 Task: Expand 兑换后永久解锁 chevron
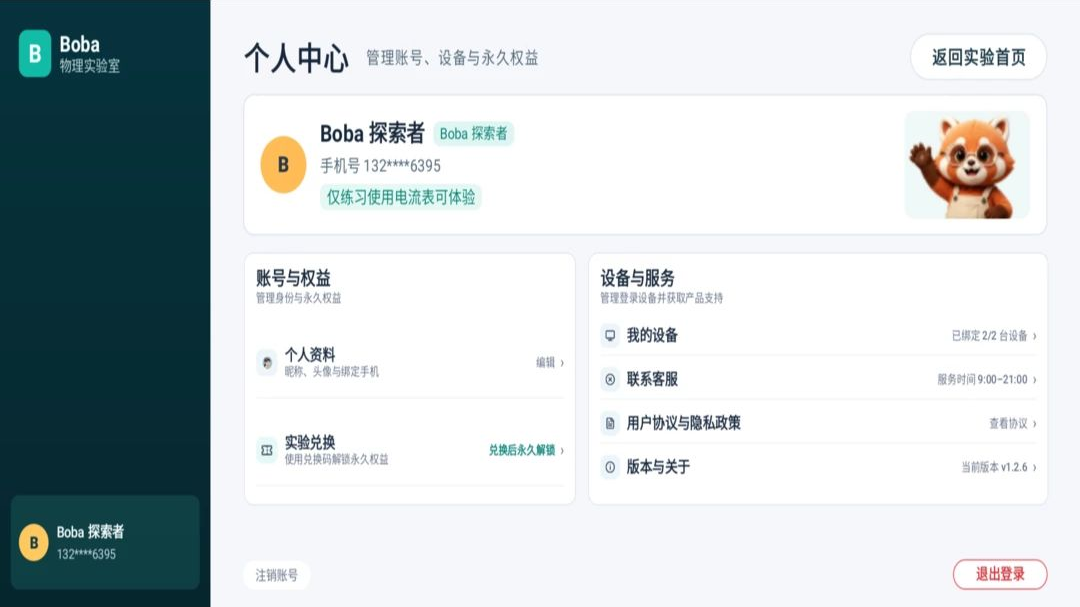point(562,451)
